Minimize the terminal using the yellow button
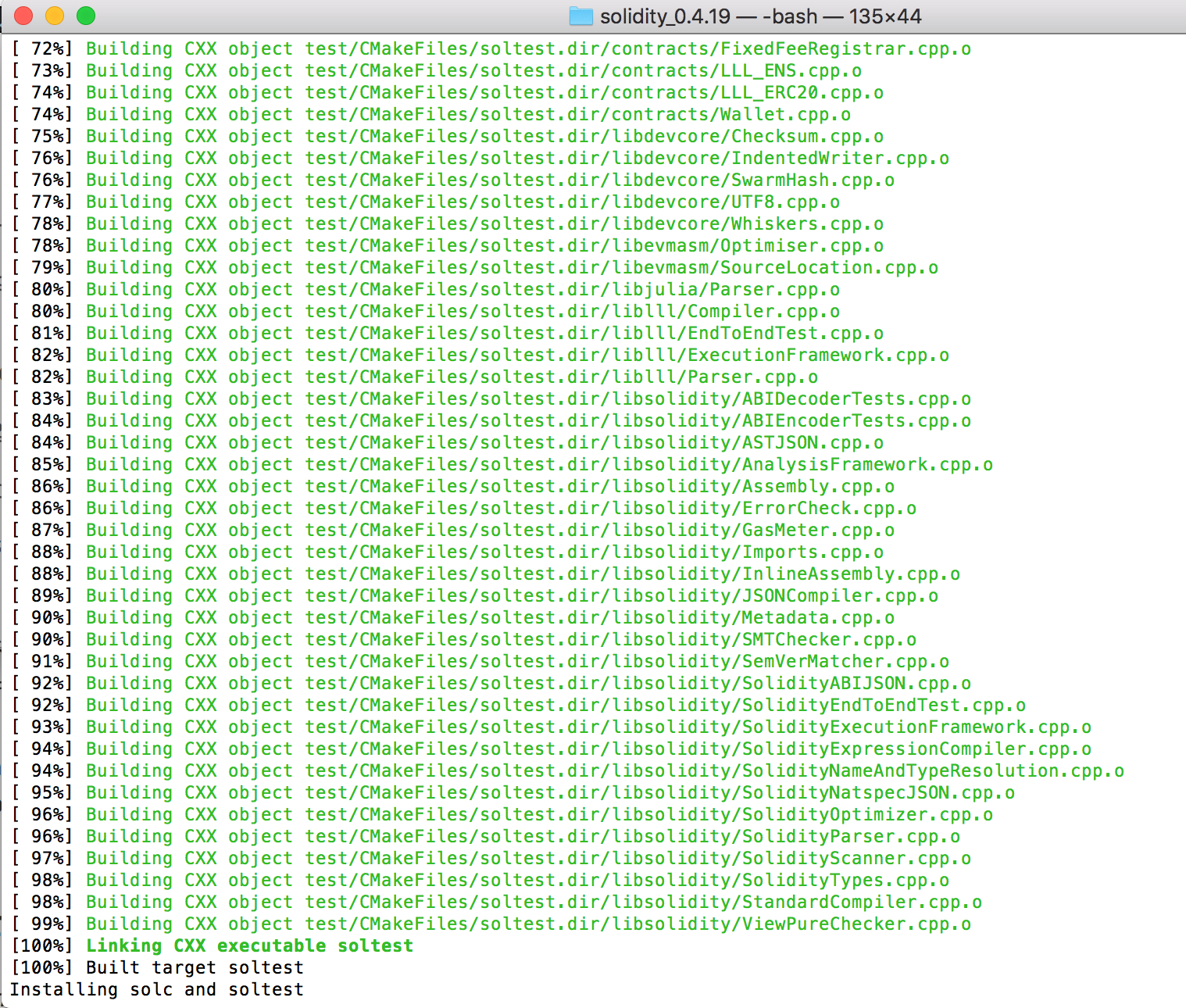 coord(55,16)
